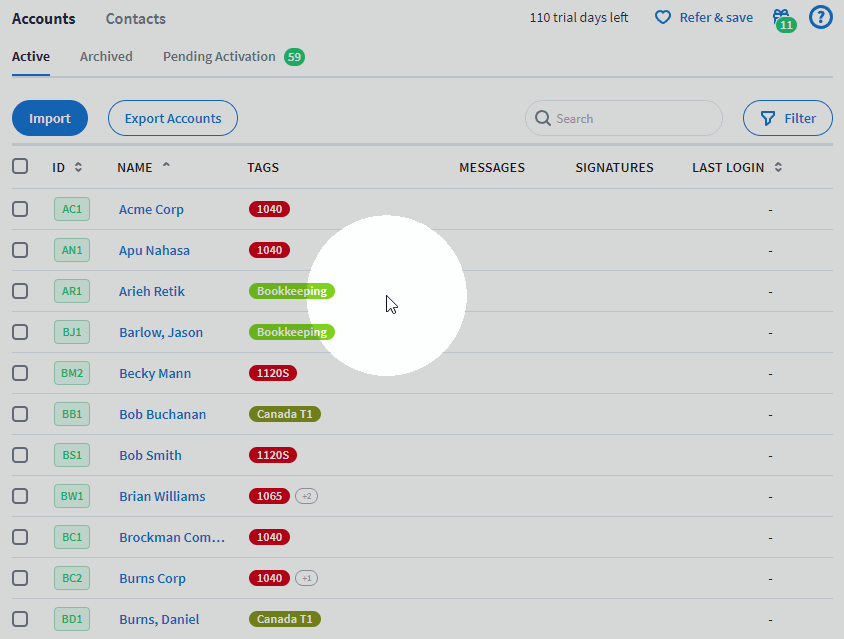Sort by LAST LOGIN column arrows
The height and width of the screenshot is (639, 844).
(x=778, y=167)
